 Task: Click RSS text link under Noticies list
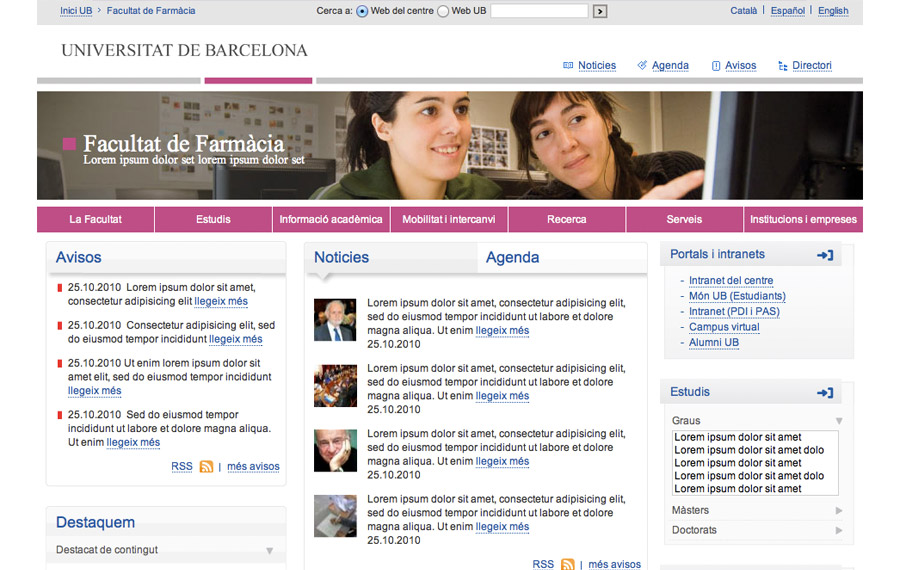click(x=543, y=564)
